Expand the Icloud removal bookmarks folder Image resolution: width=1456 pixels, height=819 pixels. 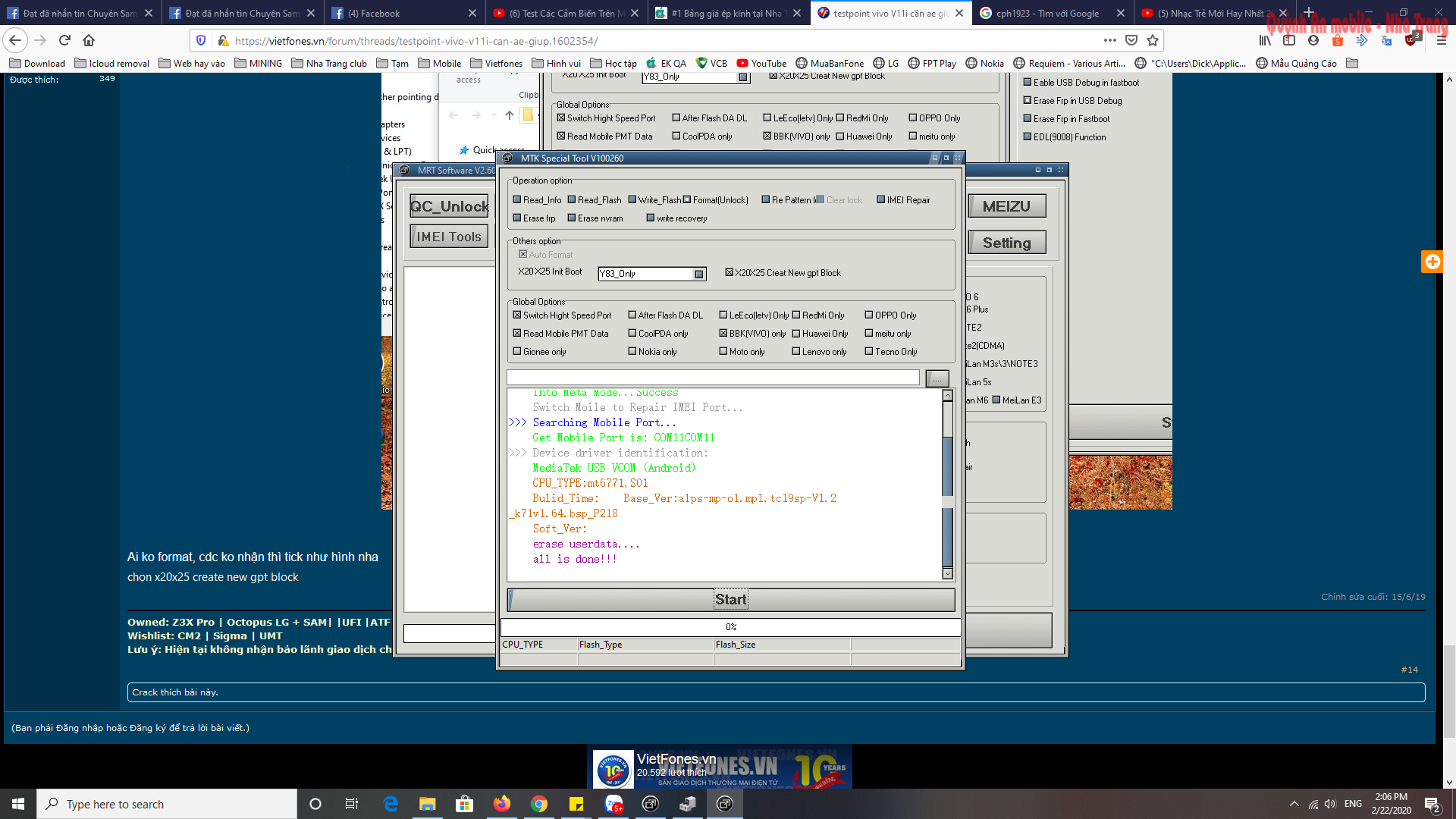pos(111,64)
